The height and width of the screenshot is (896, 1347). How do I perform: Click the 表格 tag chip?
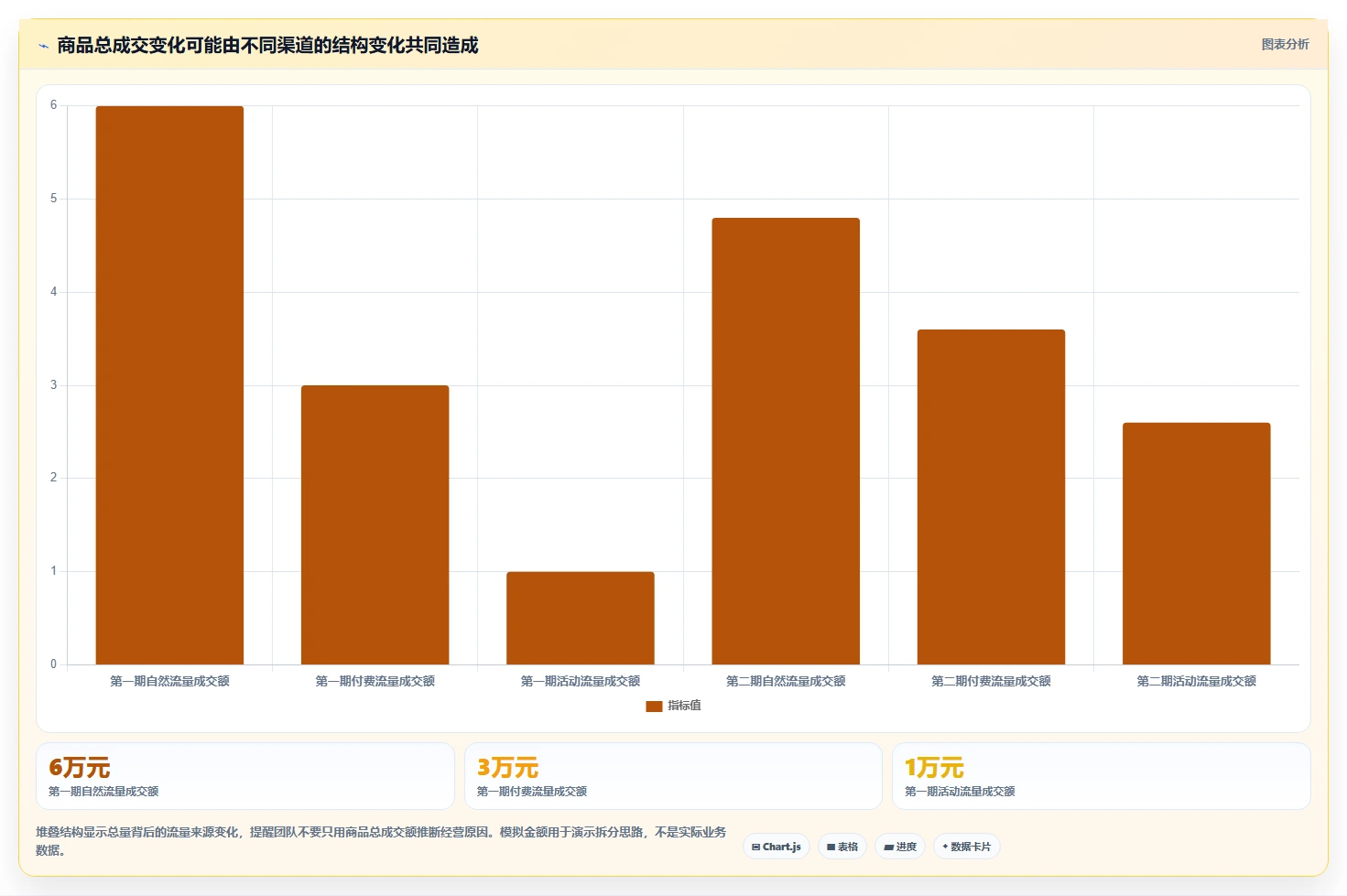[842, 847]
